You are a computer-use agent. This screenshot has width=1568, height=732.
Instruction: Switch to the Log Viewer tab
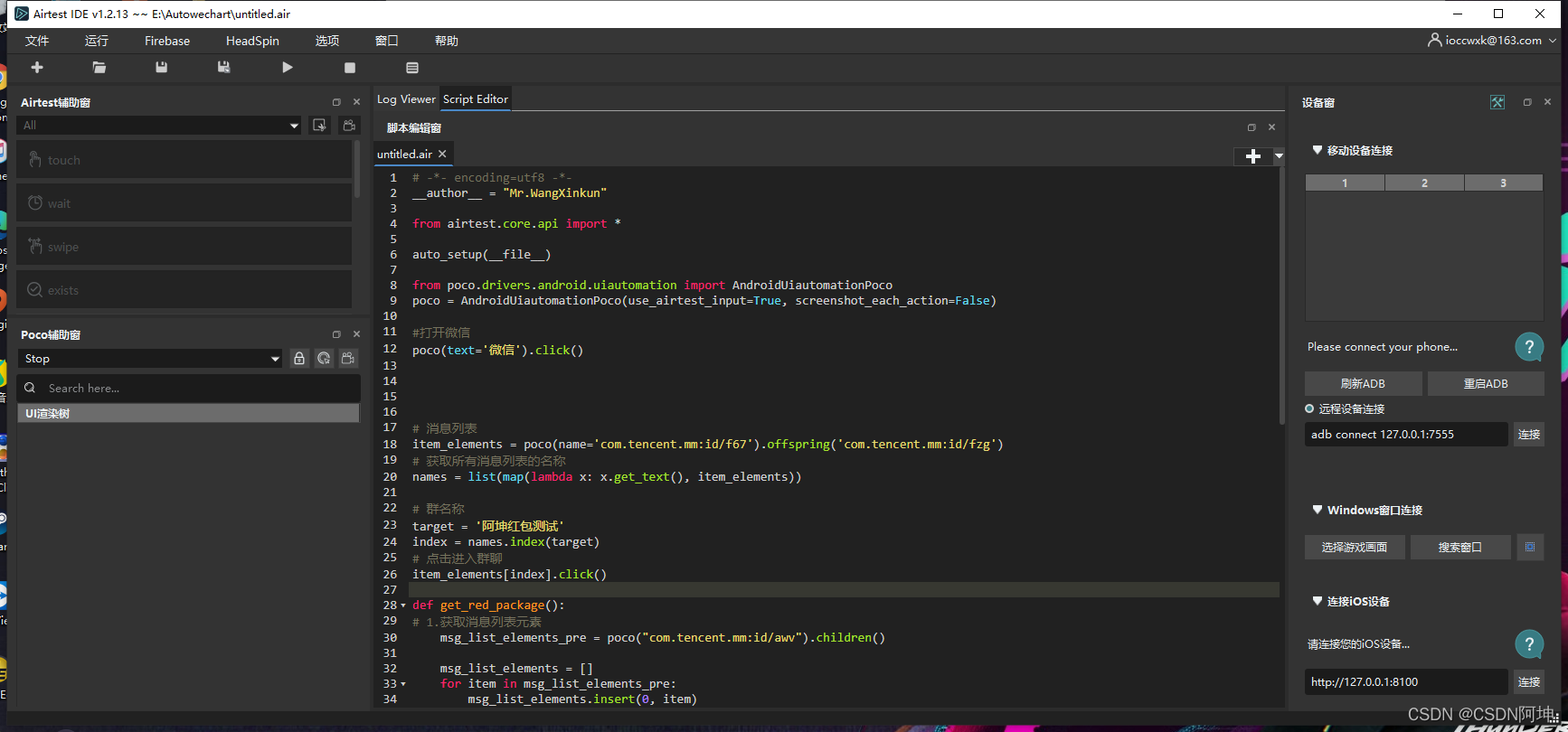pos(406,99)
